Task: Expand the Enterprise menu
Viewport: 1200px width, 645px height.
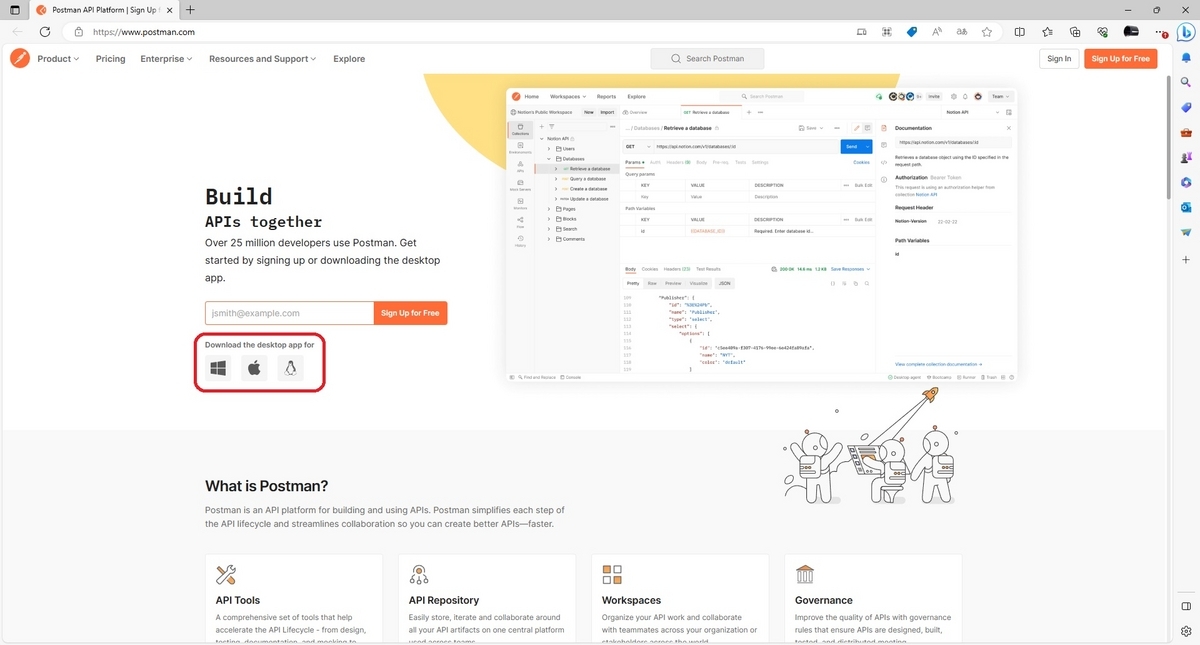Action: (x=167, y=59)
